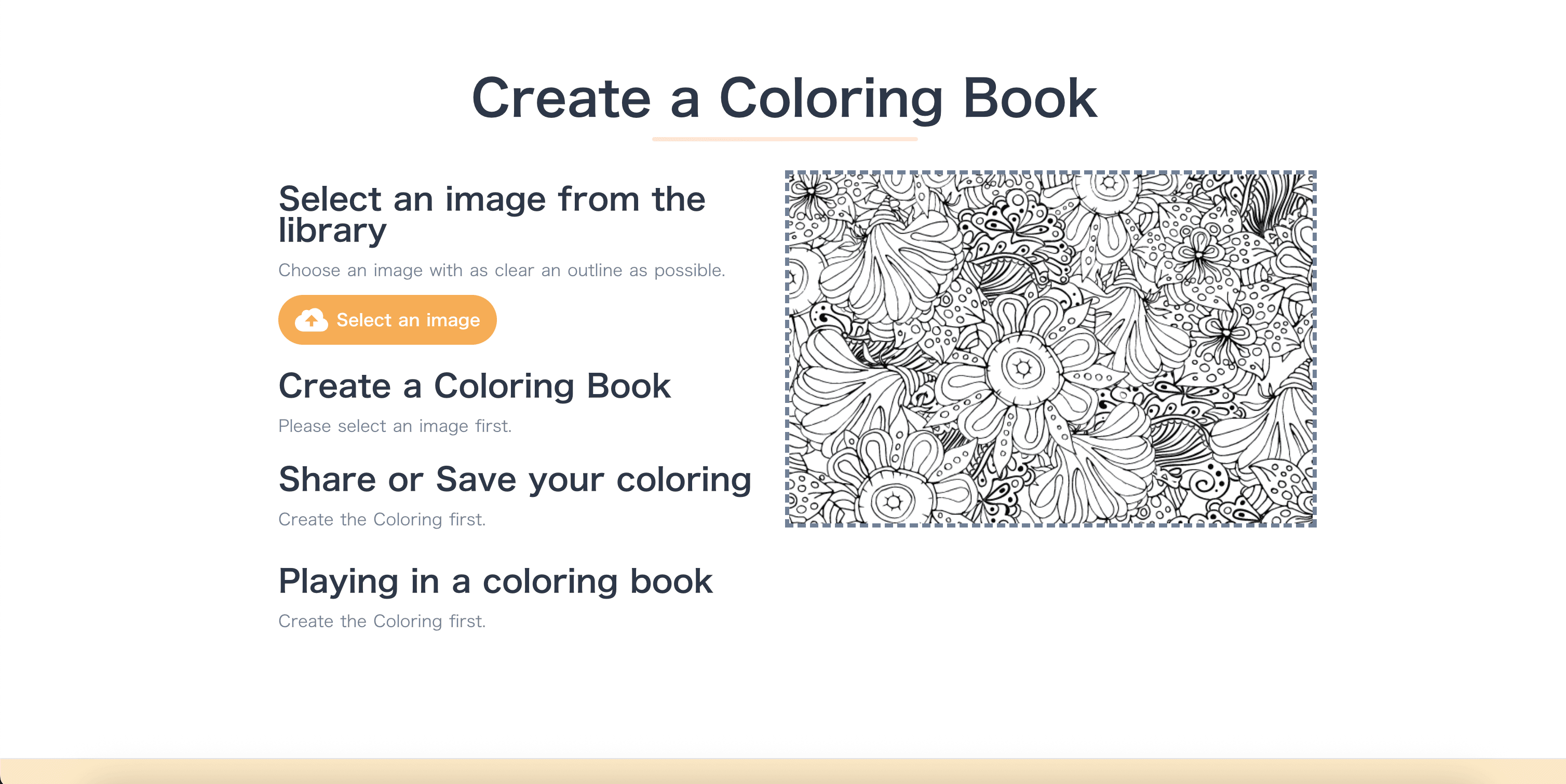Click the Share or Save your coloring heading

[x=515, y=480]
